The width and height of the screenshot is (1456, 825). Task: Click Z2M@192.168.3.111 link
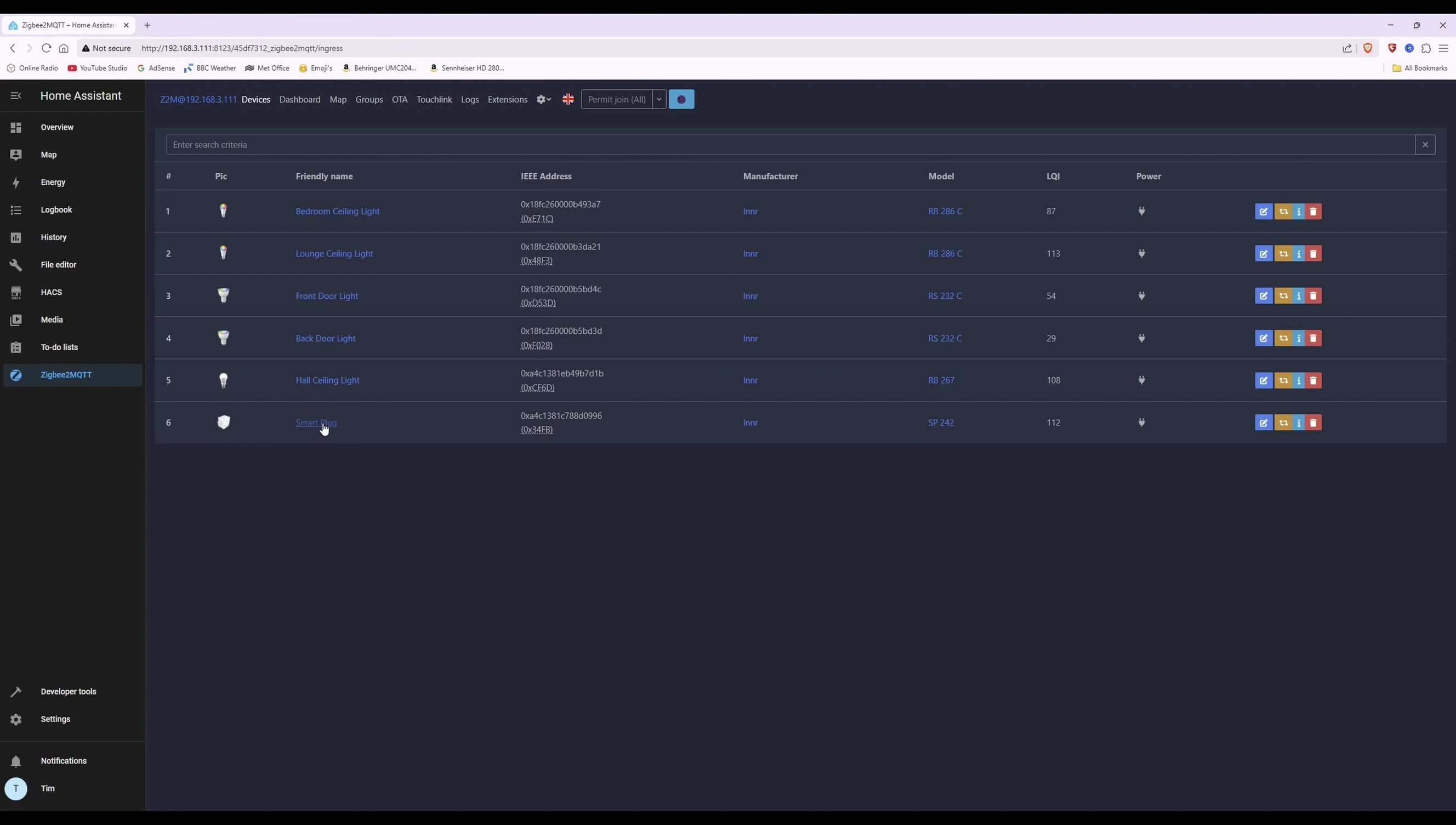[x=198, y=100]
